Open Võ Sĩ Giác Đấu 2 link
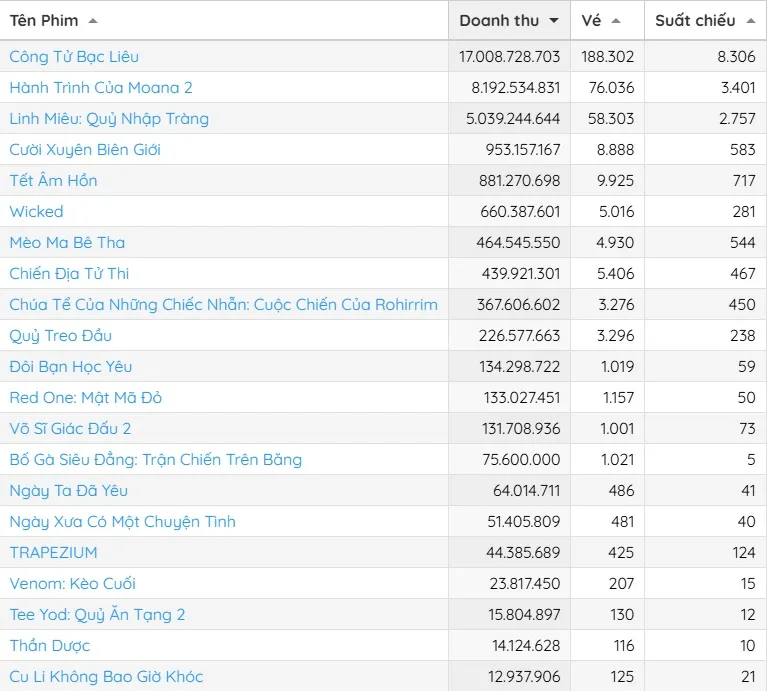Viewport: 767px width, 691px height. [x=70, y=429]
